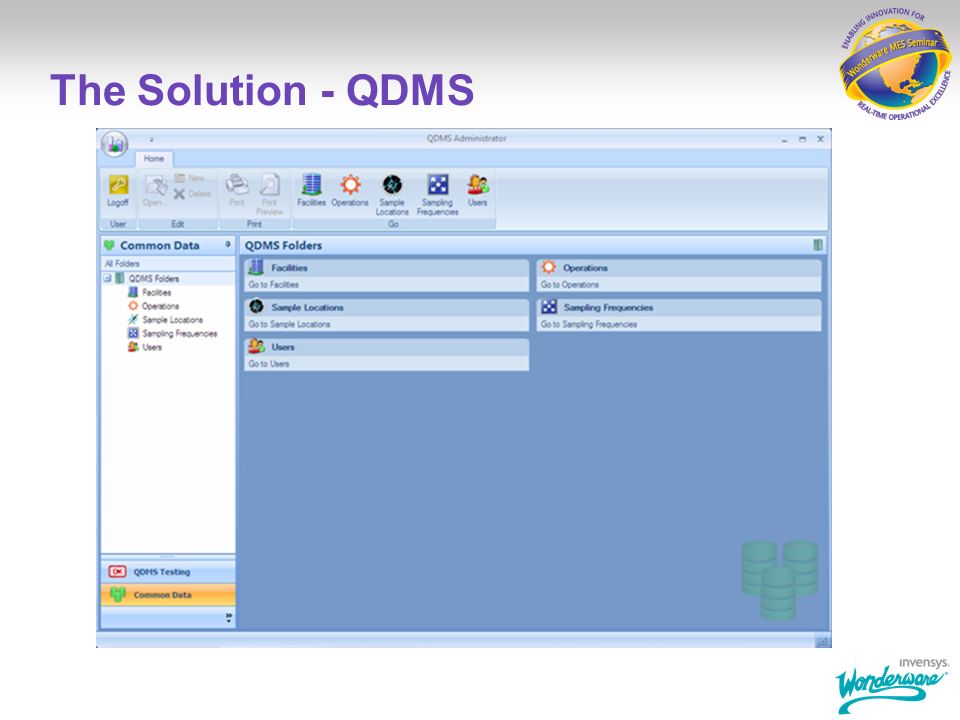Open quick access toolbar dropdown arrow
The image size is (960, 720).
152,140
